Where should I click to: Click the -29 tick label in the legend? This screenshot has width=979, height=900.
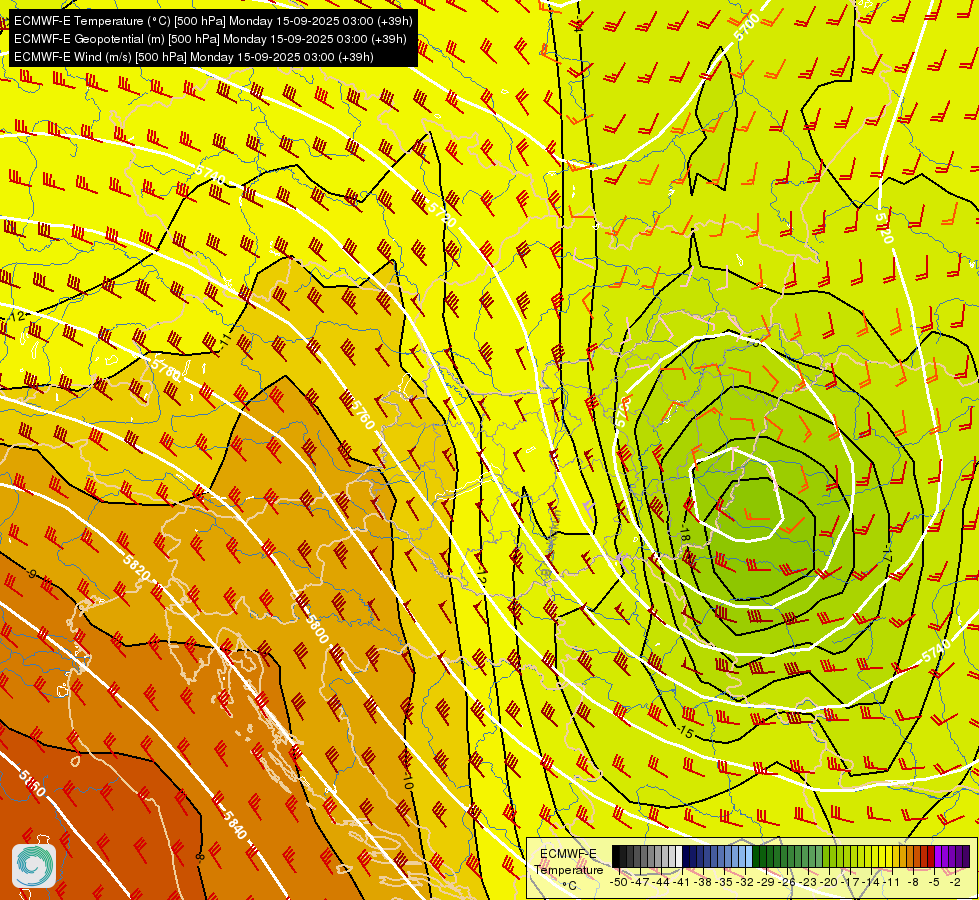pos(765,883)
